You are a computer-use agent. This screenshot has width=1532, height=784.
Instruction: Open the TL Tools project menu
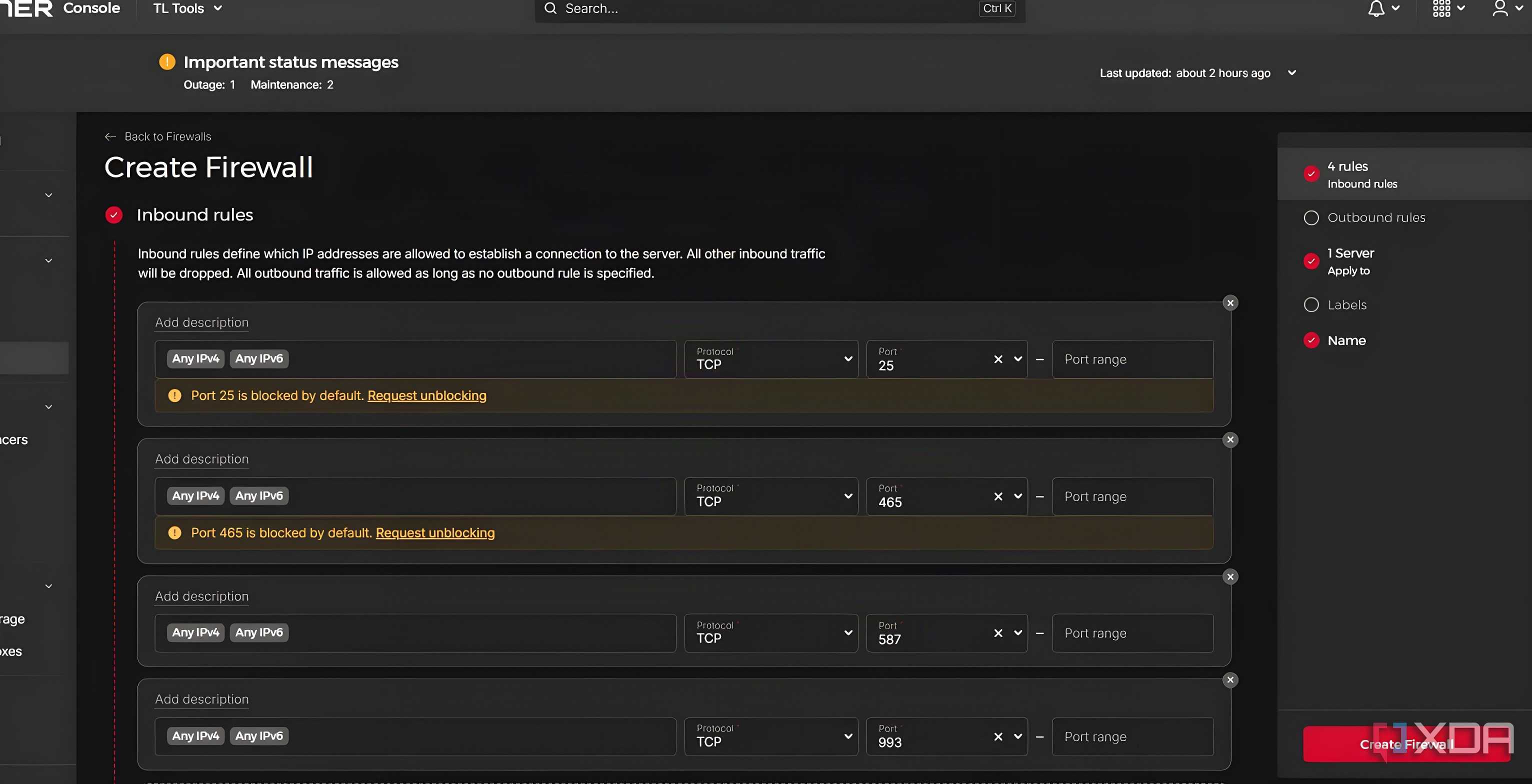187,8
